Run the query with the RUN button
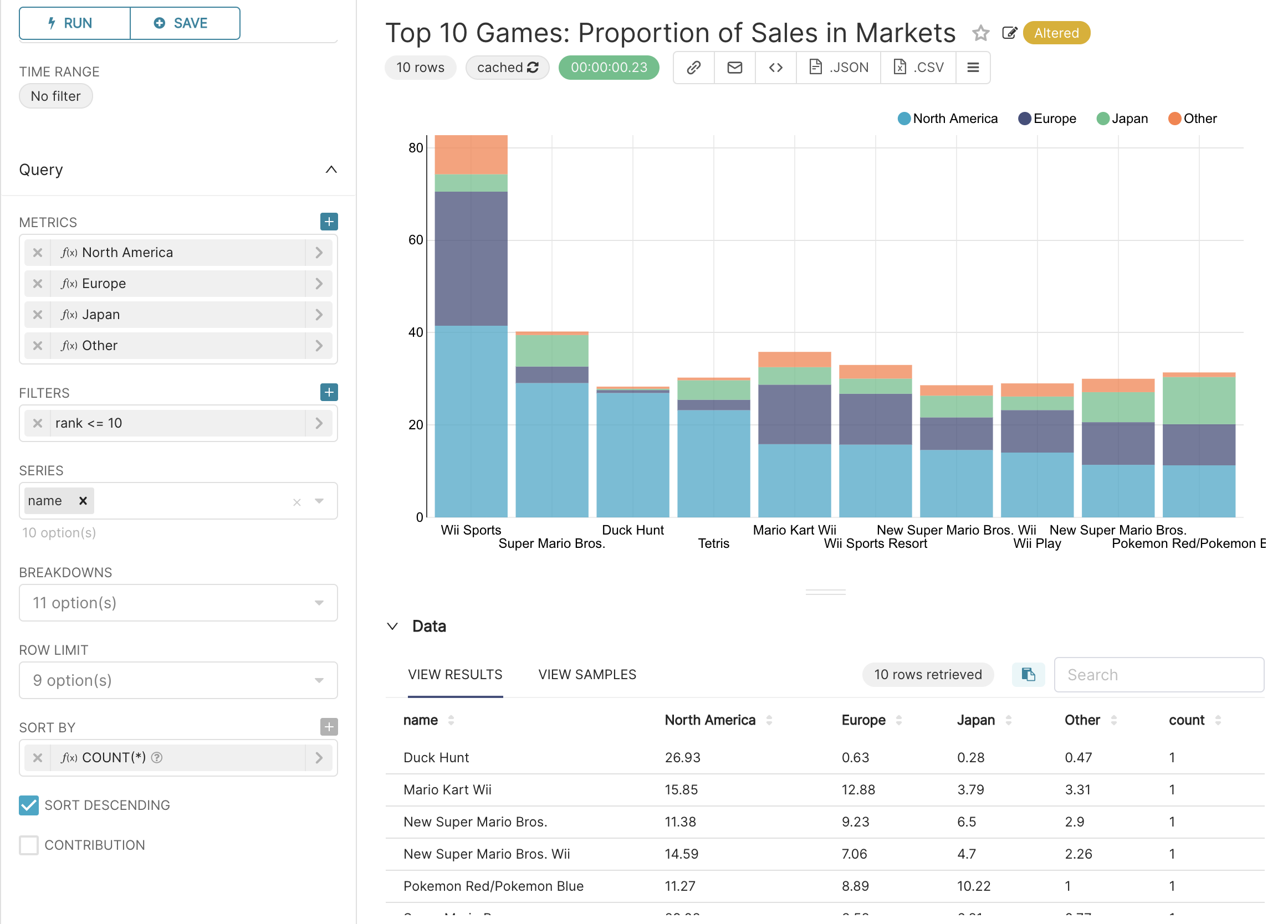This screenshot has height=924, width=1288. tap(74, 23)
